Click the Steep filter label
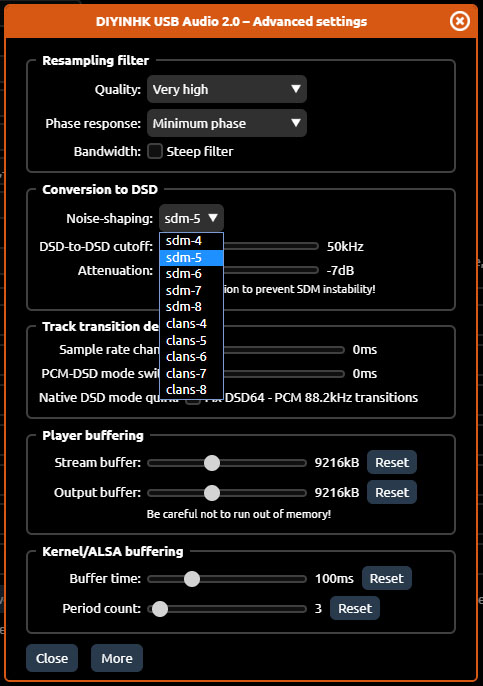Viewport: 483px width, 686px height. click(200, 152)
